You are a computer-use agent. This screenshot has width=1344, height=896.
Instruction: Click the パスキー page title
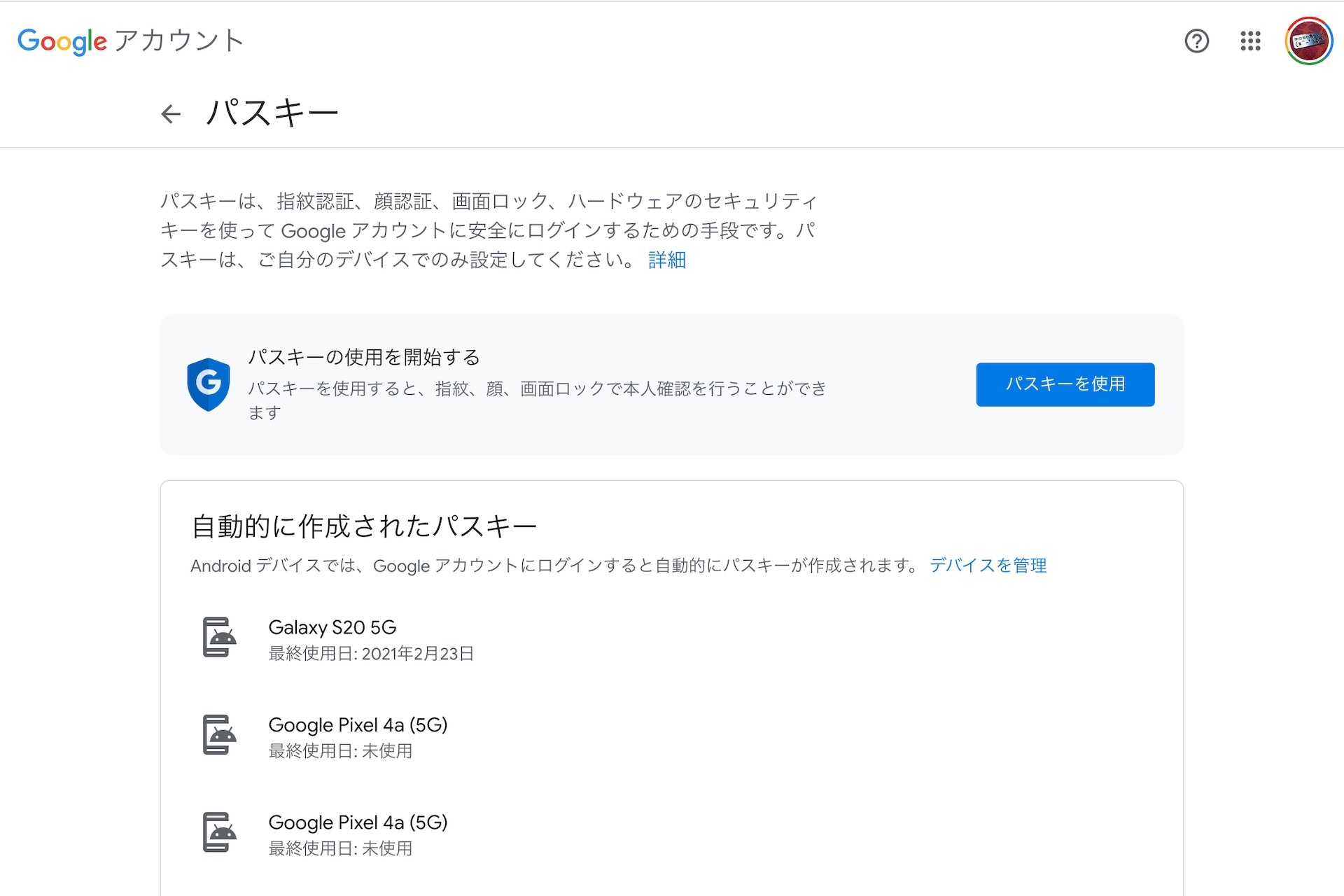[272, 113]
